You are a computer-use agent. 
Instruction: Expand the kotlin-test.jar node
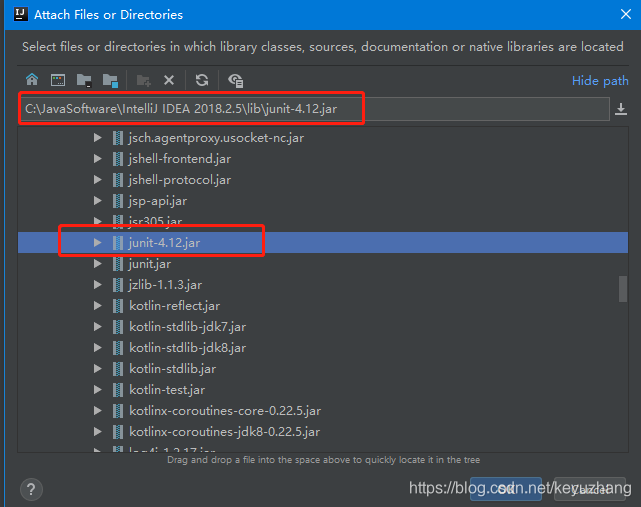97,390
